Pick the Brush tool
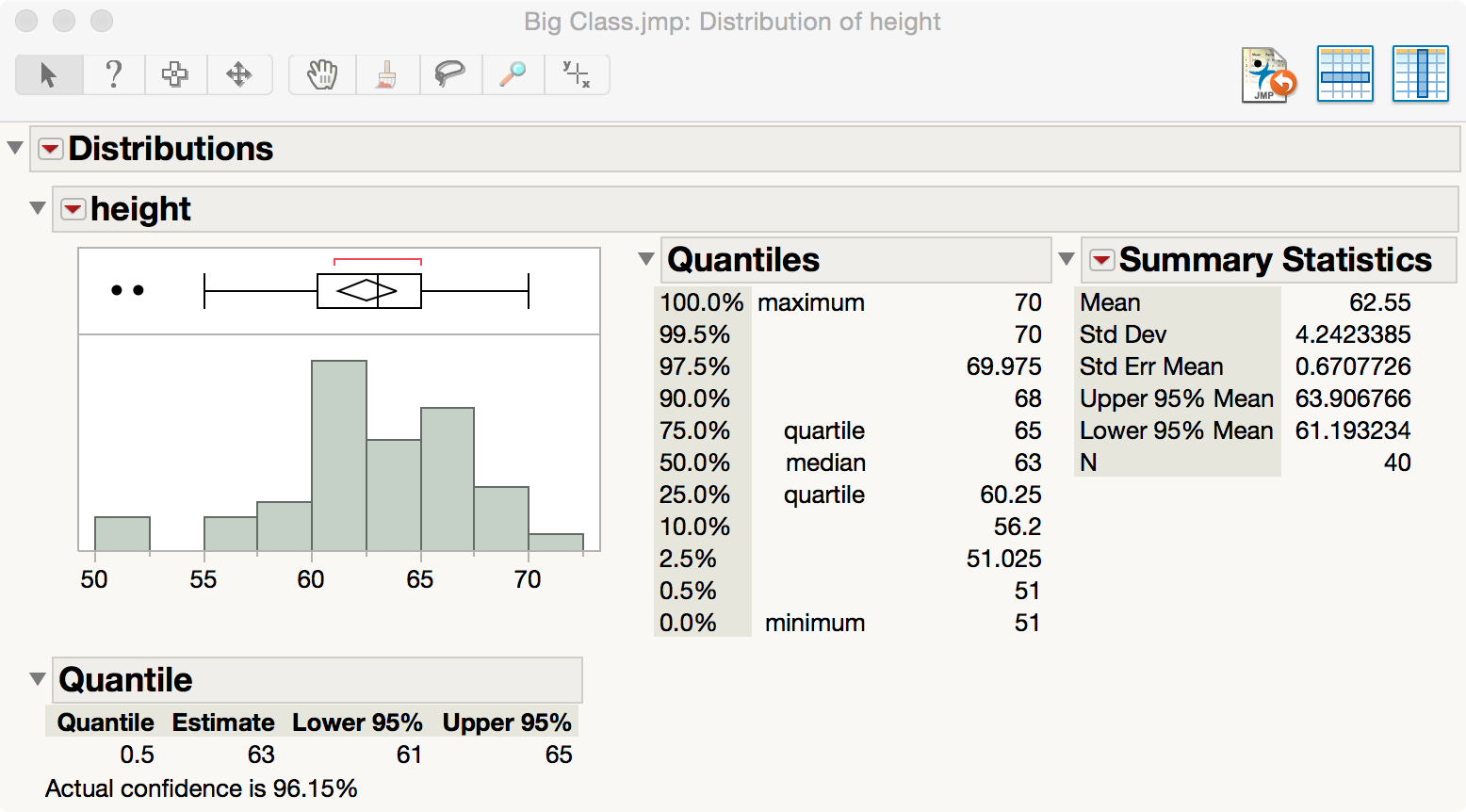The height and width of the screenshot is (812, 1466). [x=387, y=74]
